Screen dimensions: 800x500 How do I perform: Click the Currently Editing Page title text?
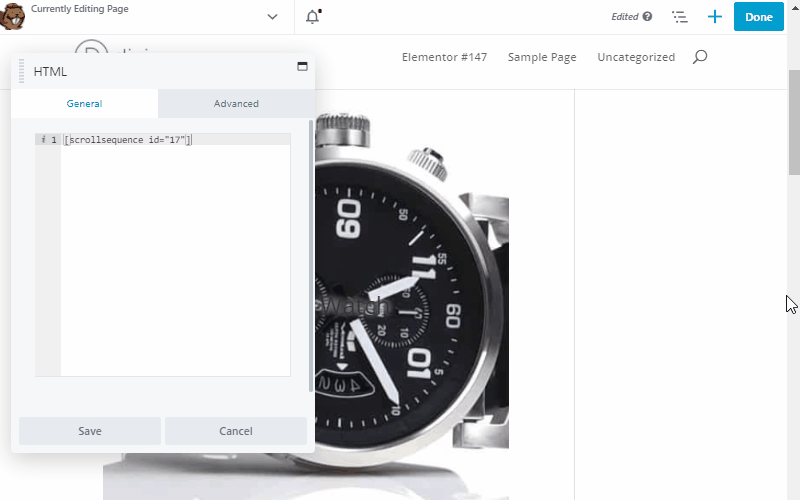pos(80,9)
